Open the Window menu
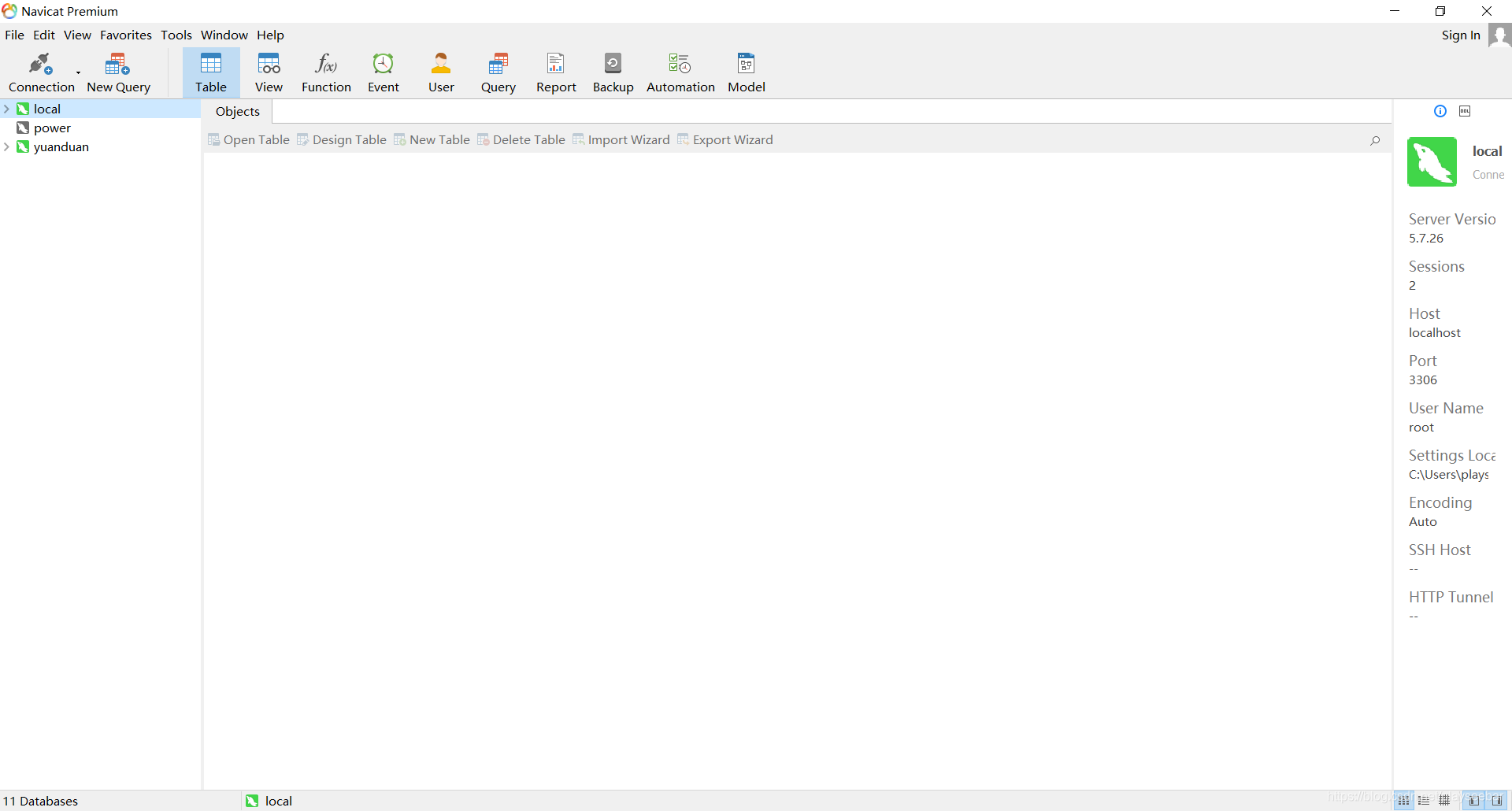 tap(224, 35)
